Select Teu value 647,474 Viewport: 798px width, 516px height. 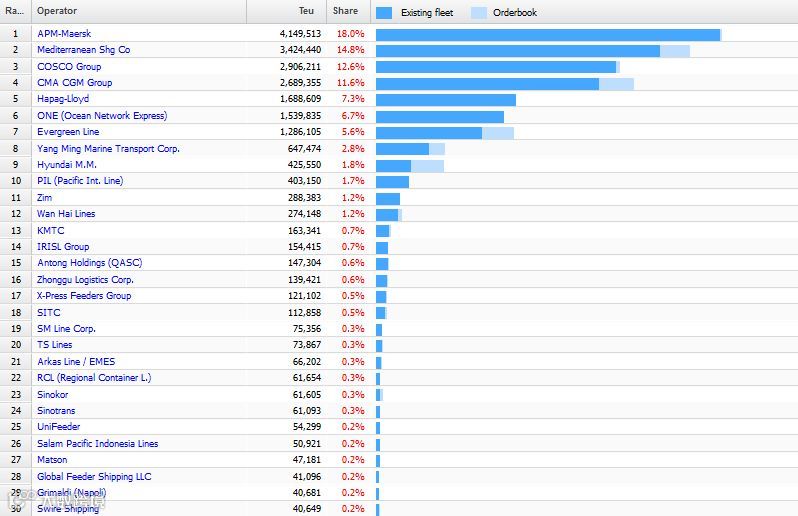click(x=304, y=149)
